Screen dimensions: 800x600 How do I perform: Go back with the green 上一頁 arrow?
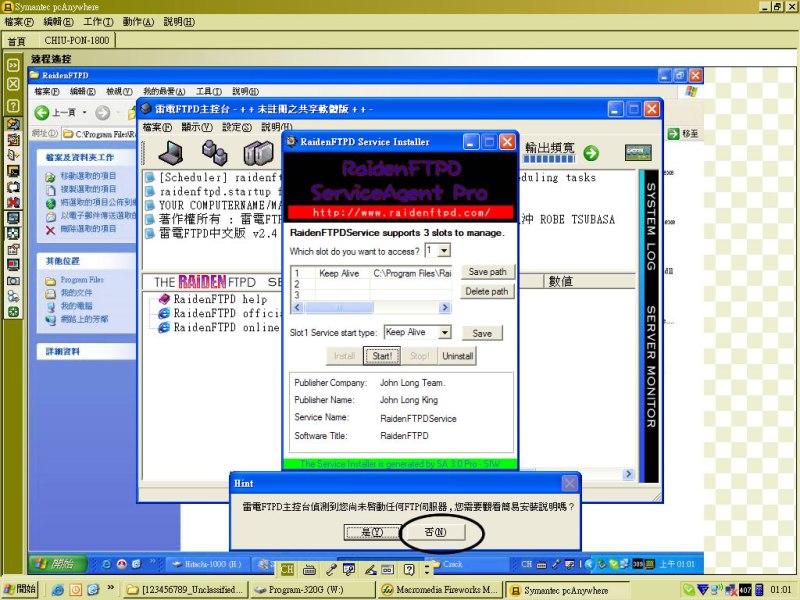click(x=42, y=112)
